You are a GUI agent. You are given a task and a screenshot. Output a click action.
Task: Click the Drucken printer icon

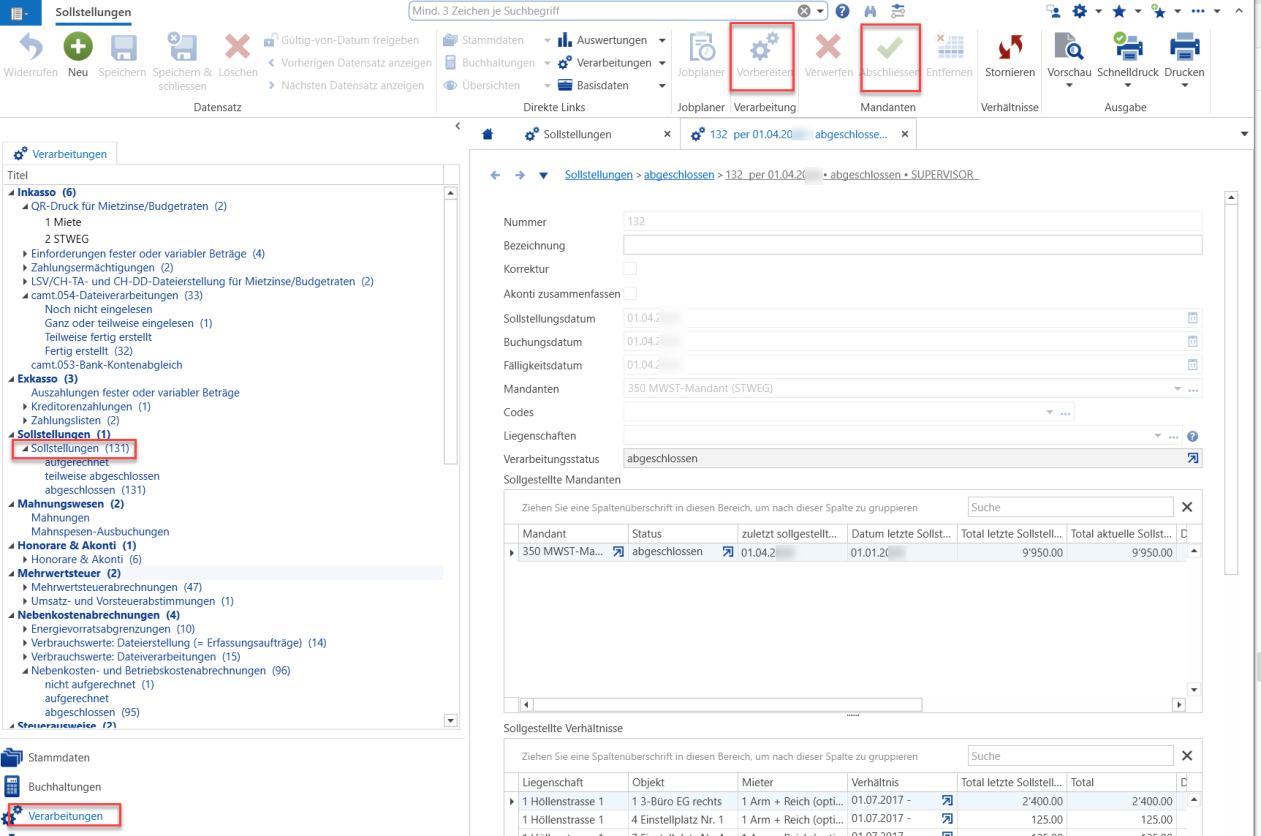1185,47
